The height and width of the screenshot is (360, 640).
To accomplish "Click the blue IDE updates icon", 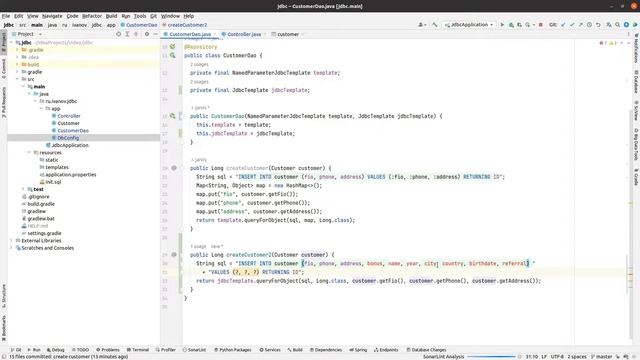I will pos(626,25).
